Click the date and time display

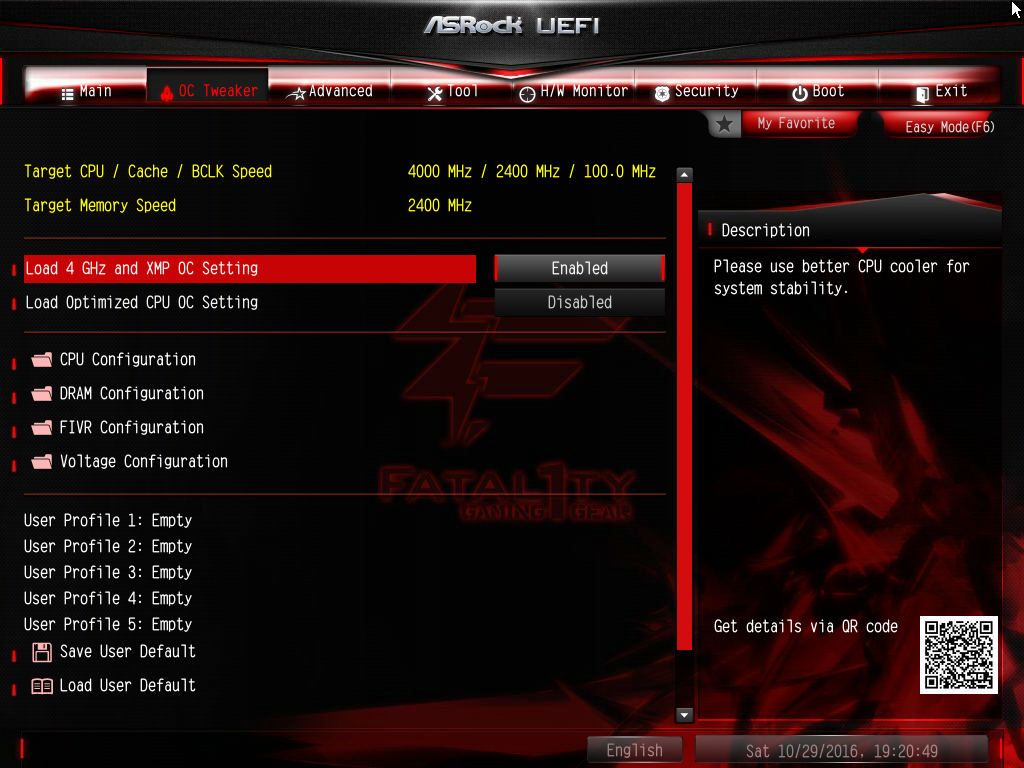pos(841,751)
